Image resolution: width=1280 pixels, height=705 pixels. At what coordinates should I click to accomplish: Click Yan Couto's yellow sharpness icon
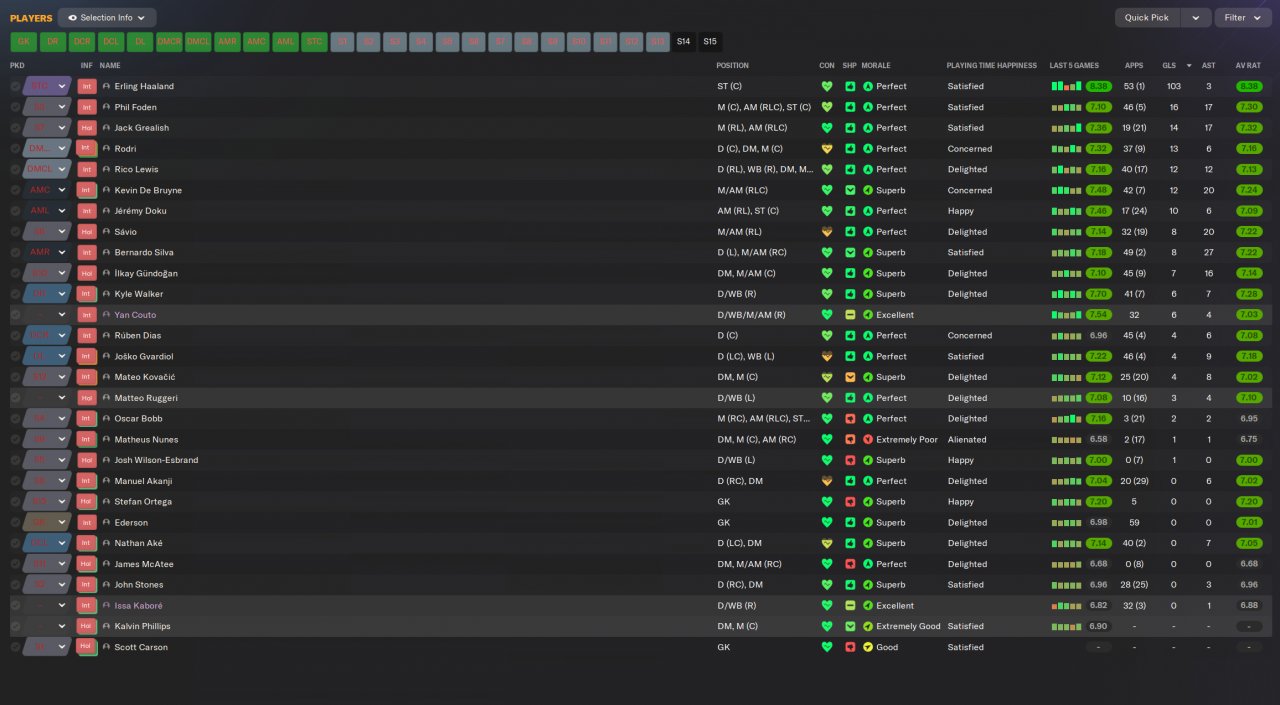coord(850,315)
